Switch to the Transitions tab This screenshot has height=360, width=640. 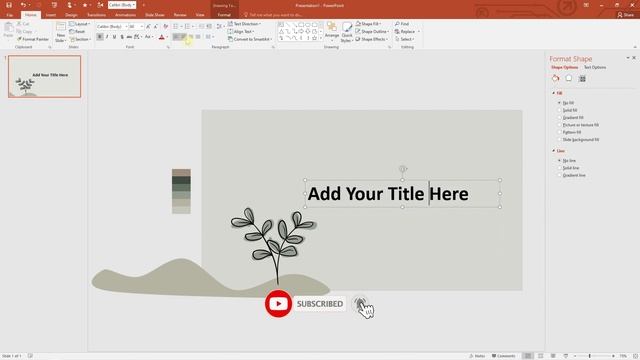point(96,15)
